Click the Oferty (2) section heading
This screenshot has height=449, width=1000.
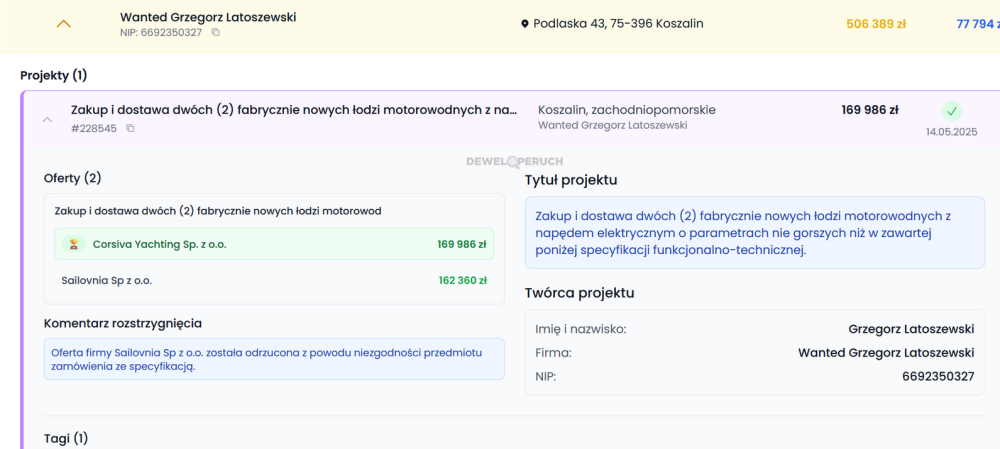tap(72, 178)
